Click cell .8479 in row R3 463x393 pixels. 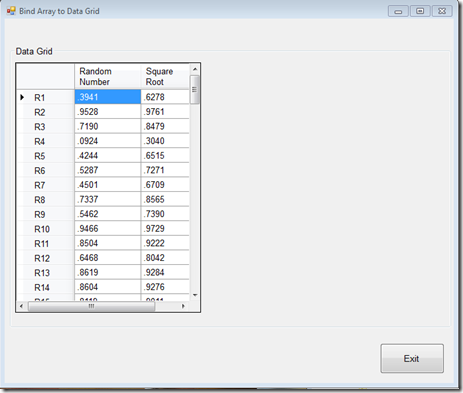point(165,126)
